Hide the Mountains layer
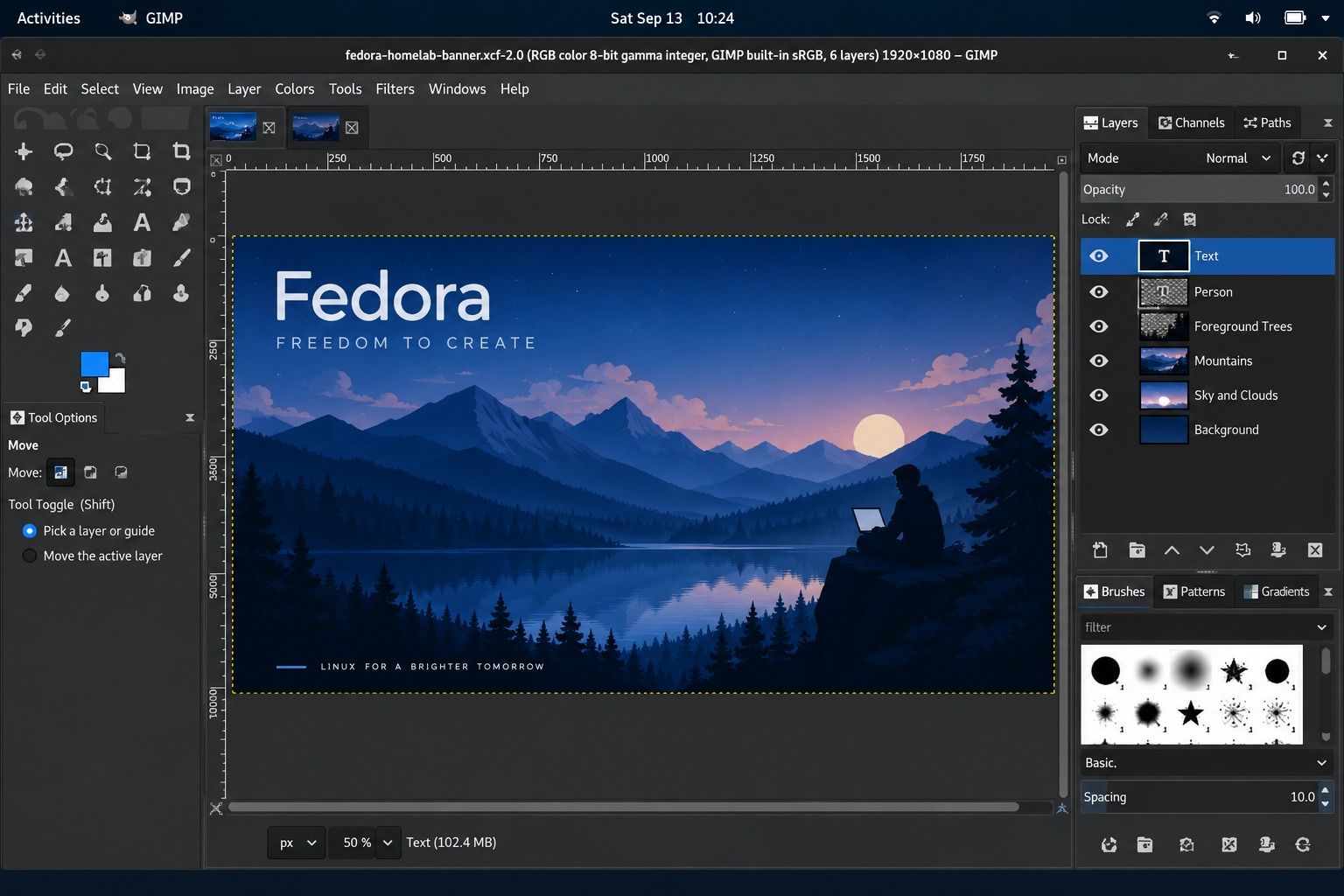 [x=1099, y=360]
